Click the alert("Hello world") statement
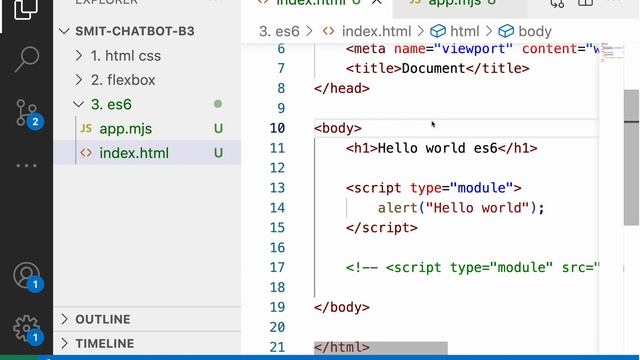This screenshot has height=360, width=640. tap(461, 208)
